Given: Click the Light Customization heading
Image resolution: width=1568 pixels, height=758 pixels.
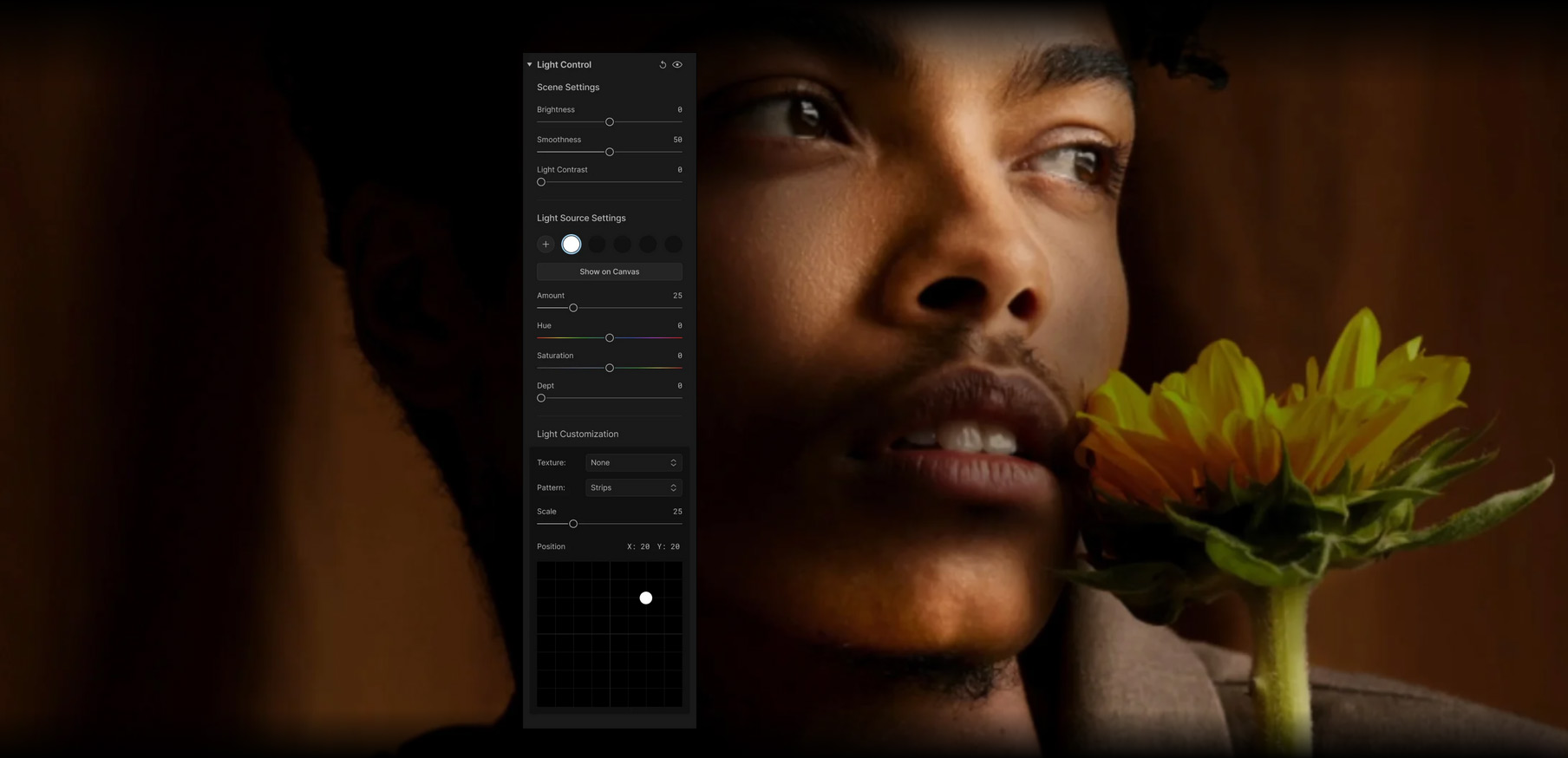Looking at the screenshot, I should (x=578, y=435).
